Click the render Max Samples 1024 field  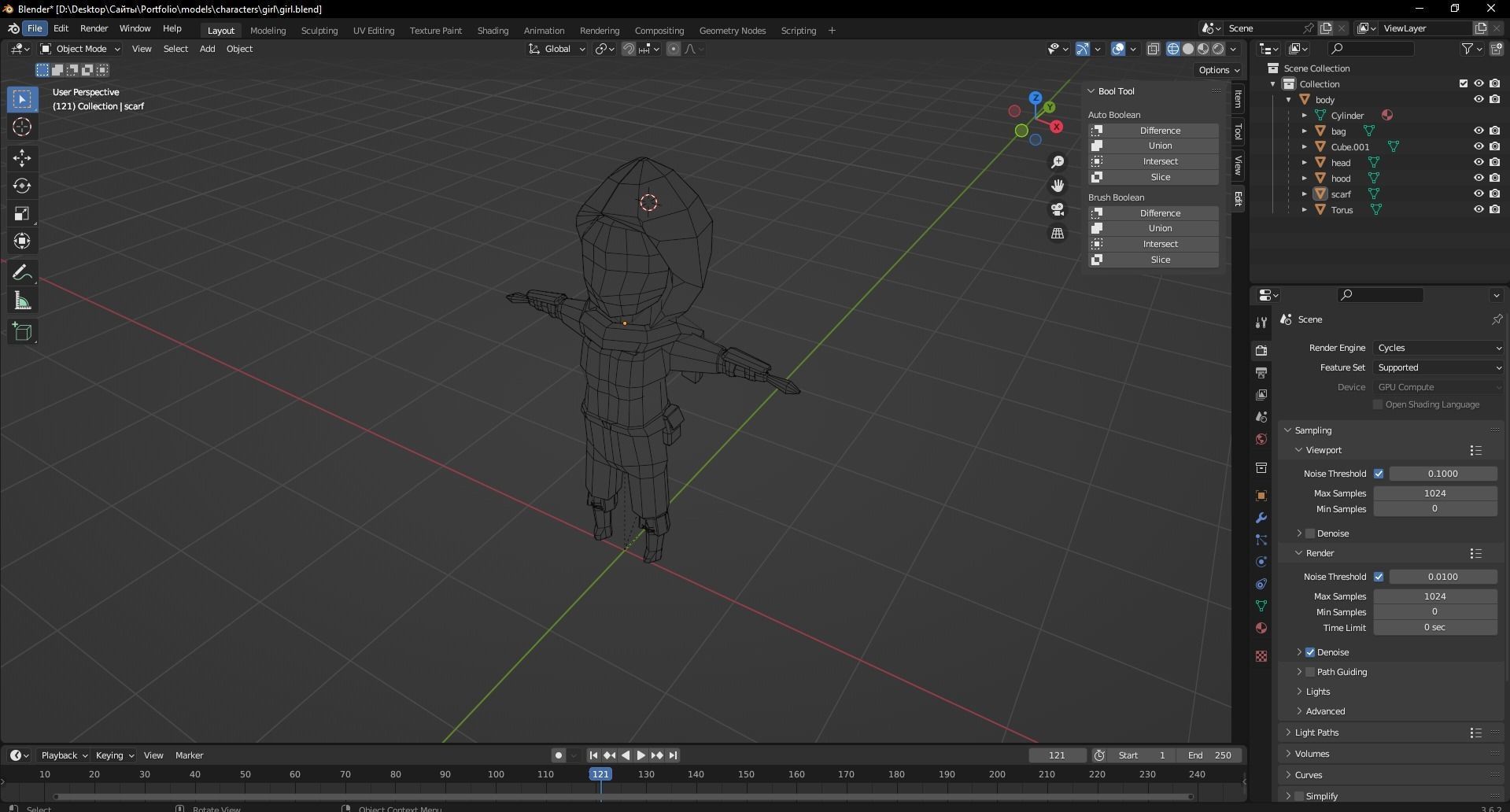[1434, 596]
